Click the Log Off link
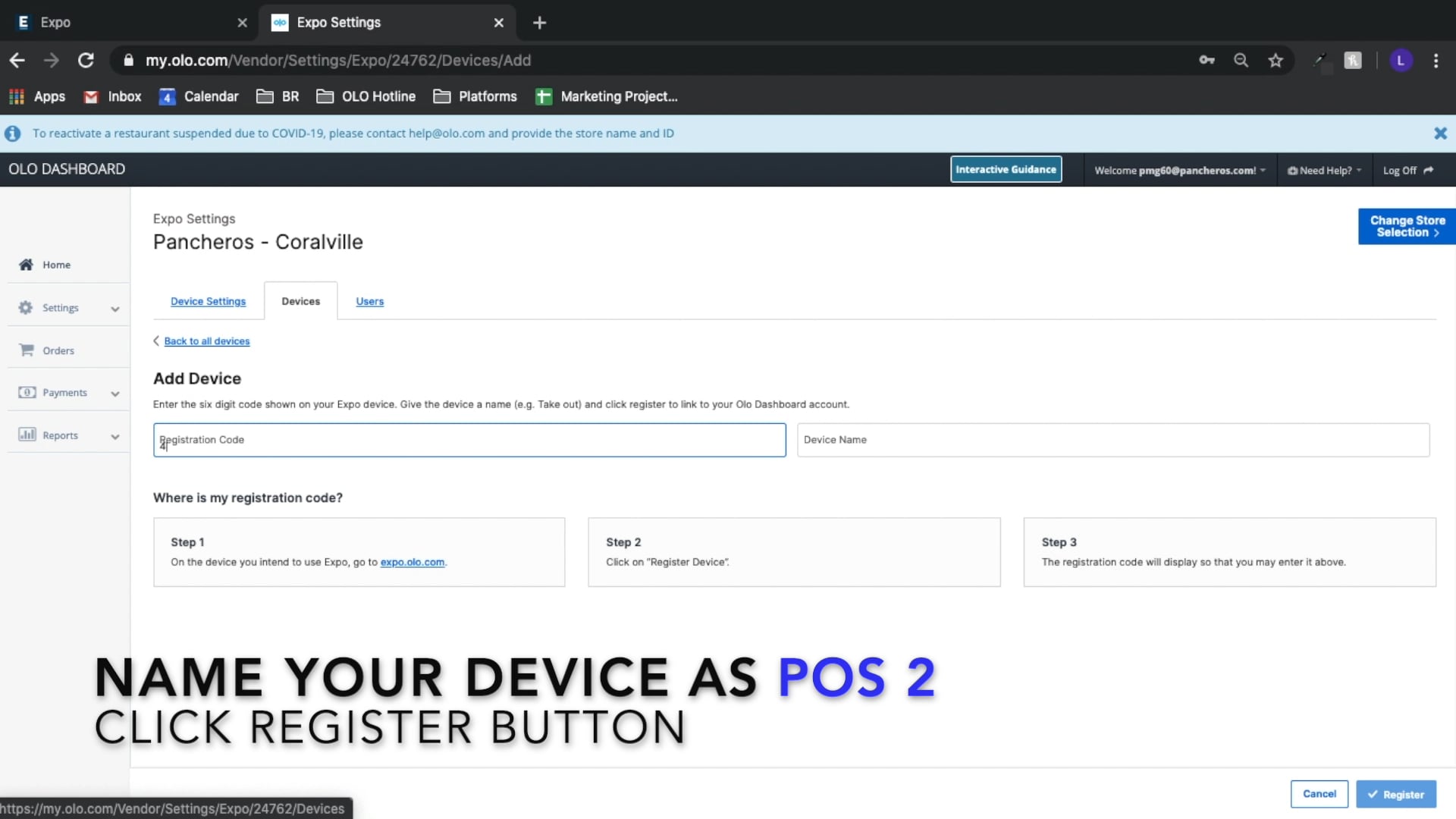Screen dimensions: 1456x819 (1407, 171)
